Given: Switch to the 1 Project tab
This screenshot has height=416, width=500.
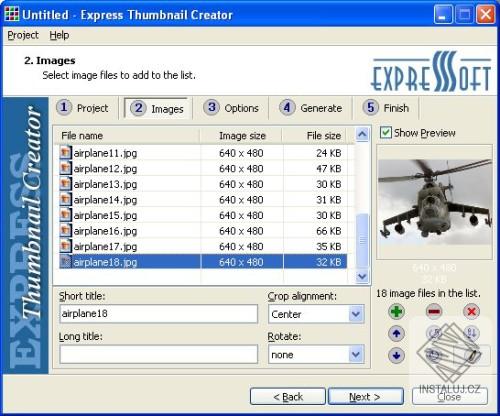Looking at the screenshot, I should (x=83, y=108).
